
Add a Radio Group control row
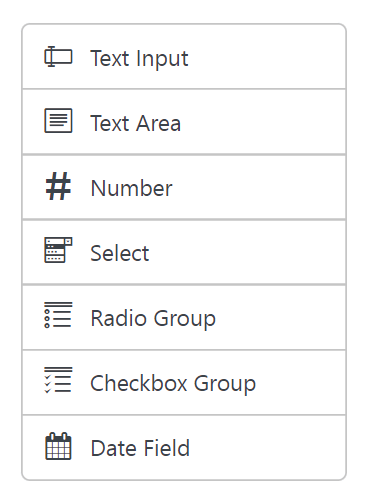pos(184,317)
